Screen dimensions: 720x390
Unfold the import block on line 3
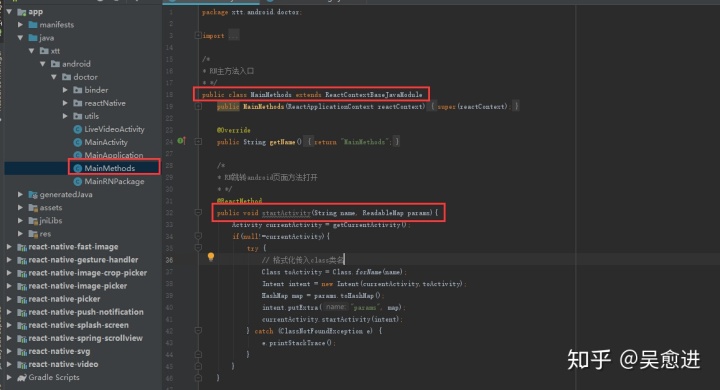(198, 35)
